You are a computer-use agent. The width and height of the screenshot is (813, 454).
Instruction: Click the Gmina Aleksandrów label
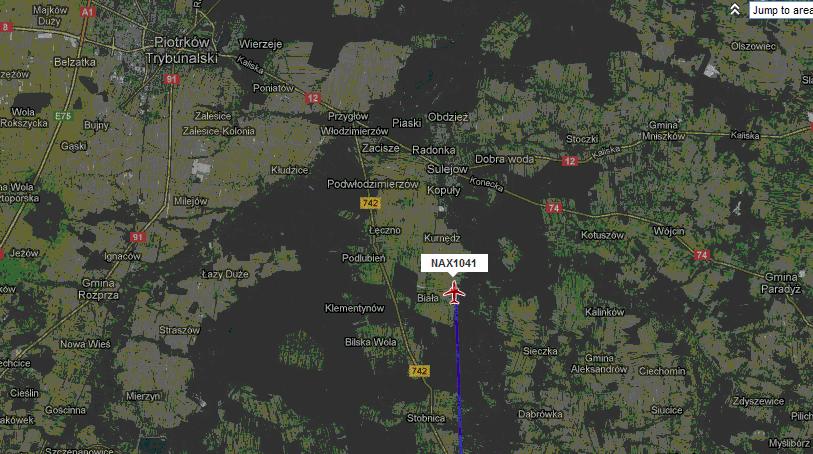[599, 364]
